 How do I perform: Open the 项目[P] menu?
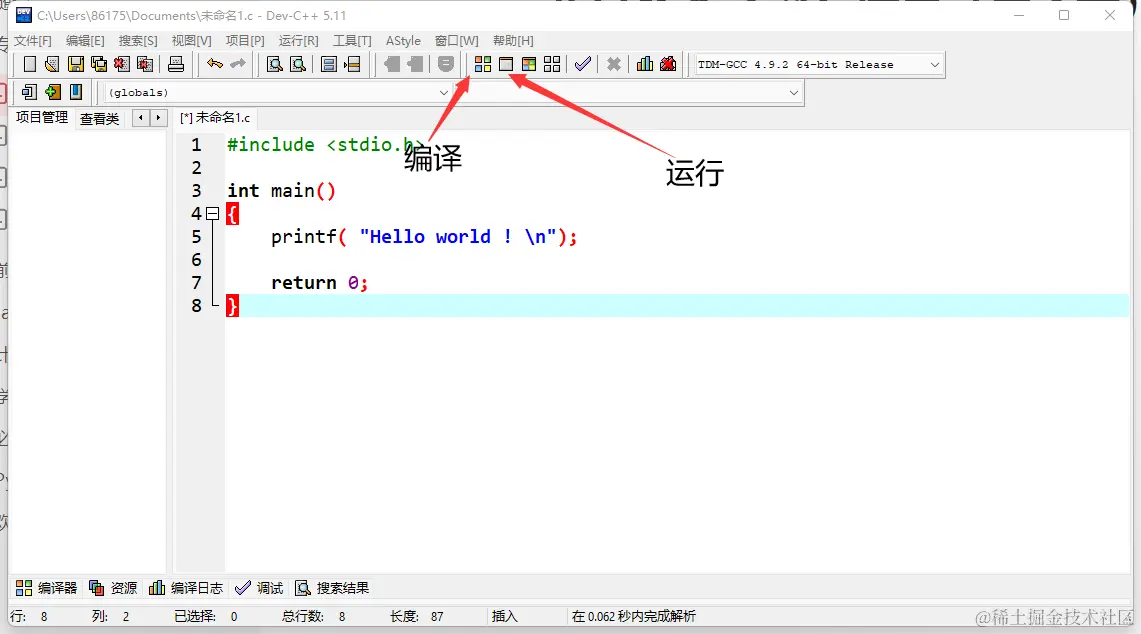click(x=245, y=41)
